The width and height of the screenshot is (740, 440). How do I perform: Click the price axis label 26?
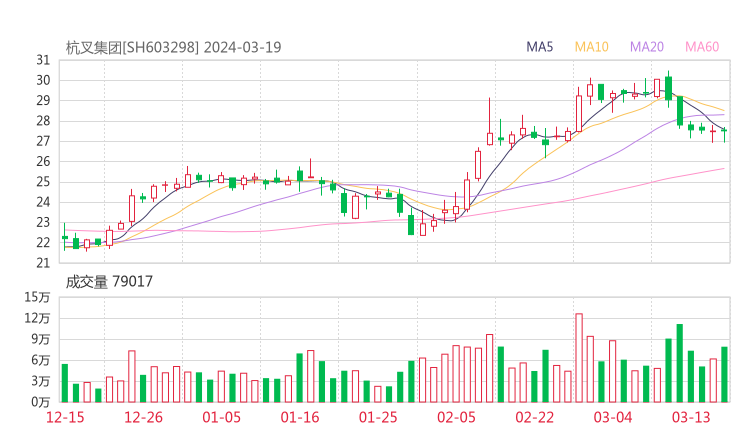(x=43, y=161)
